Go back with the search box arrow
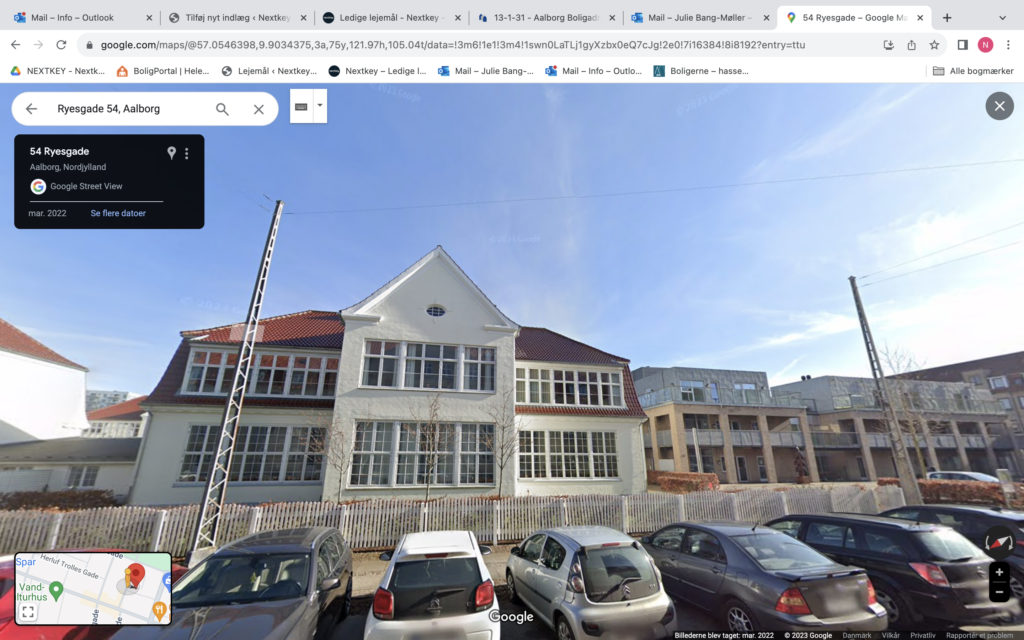 tap(31, 109)
